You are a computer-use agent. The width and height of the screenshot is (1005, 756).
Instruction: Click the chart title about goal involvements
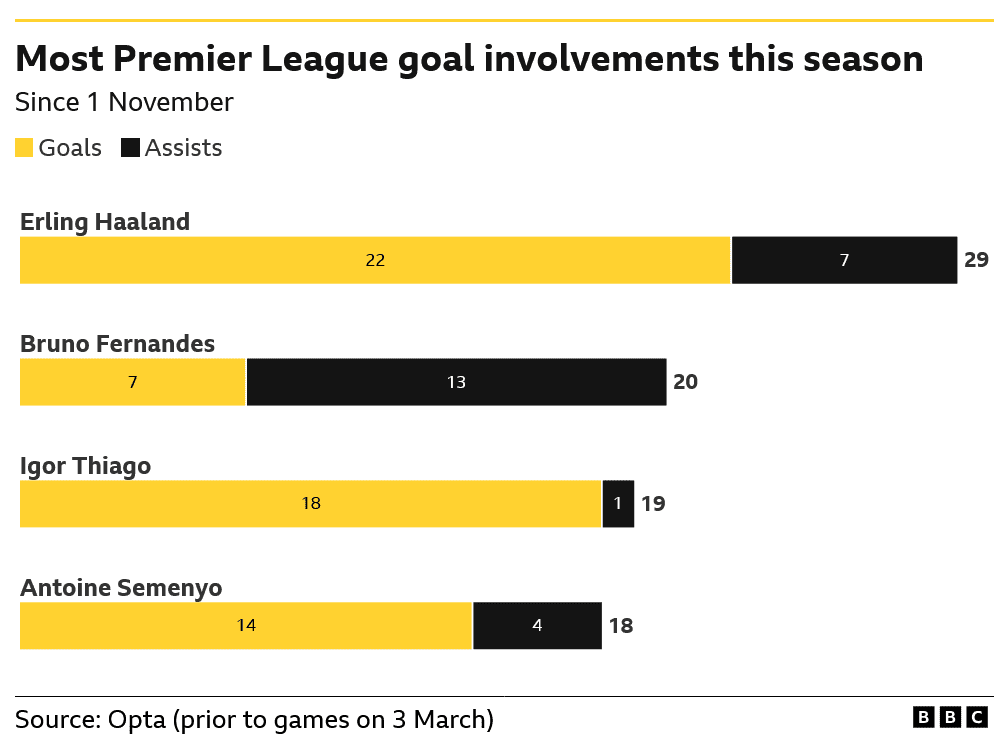pyautogui.click(x=469, y=60)
